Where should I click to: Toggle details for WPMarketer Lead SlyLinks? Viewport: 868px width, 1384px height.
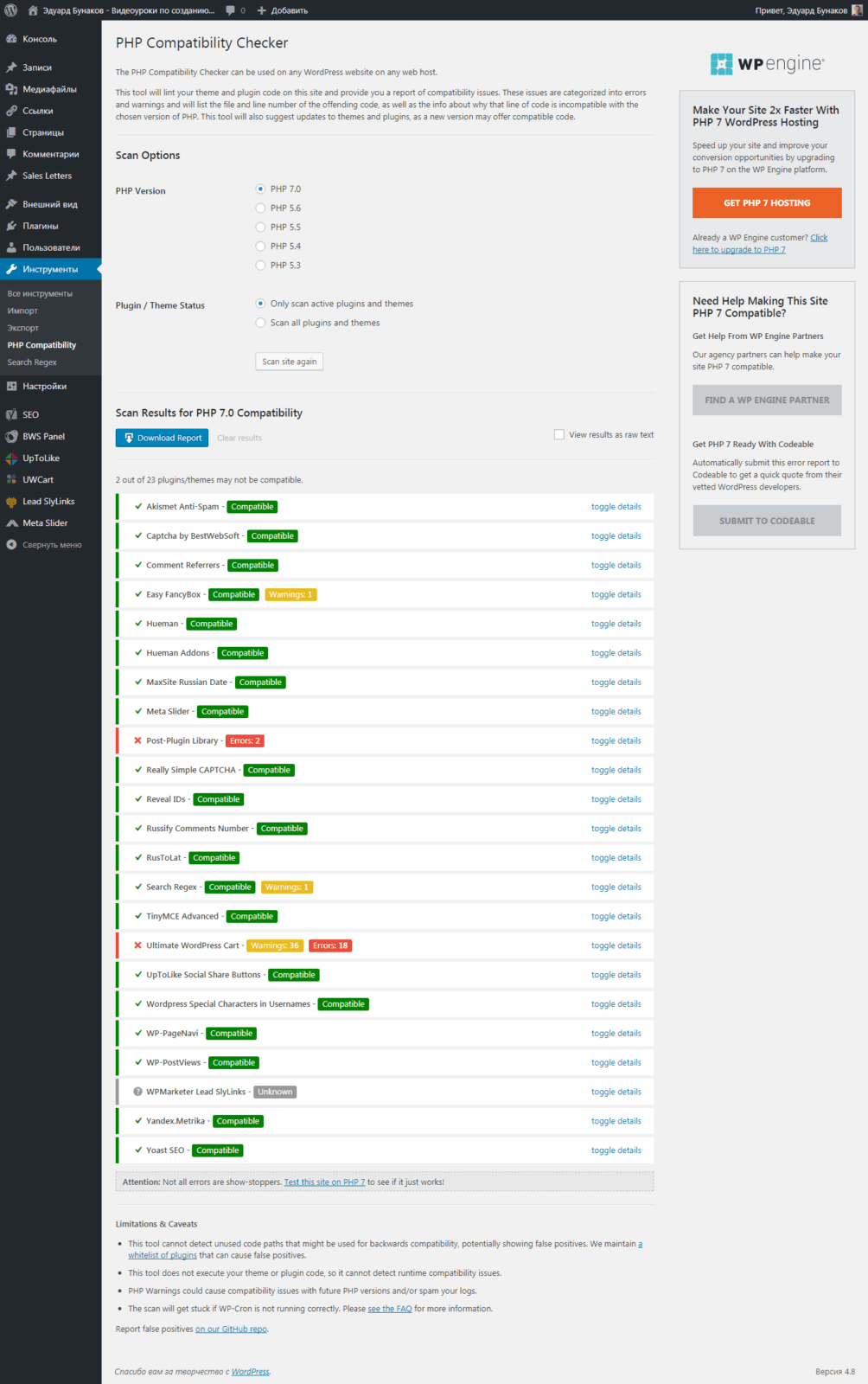pyautogui.click(x=616, y=1092)
